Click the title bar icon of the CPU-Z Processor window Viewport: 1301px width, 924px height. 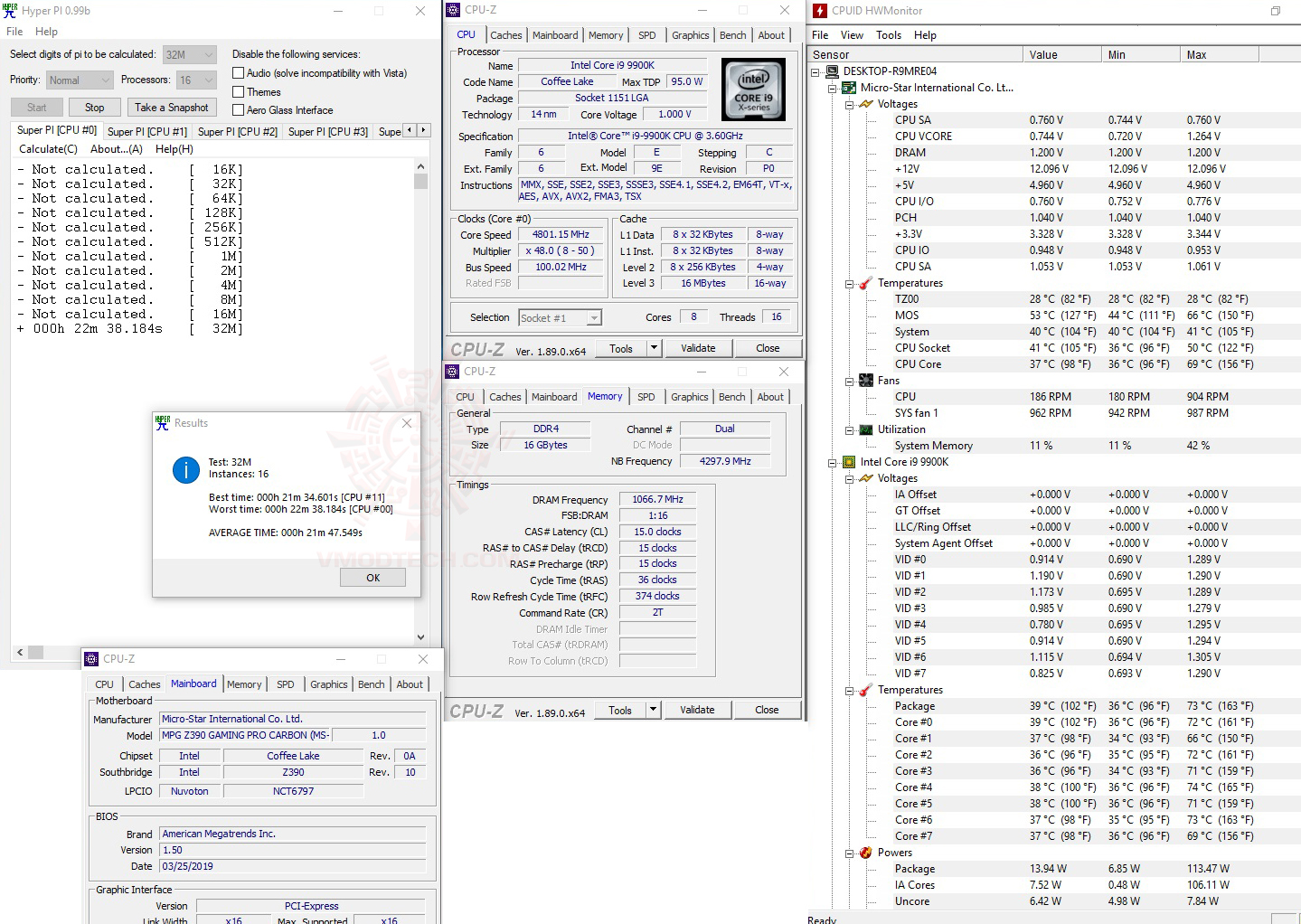point(454,10)
